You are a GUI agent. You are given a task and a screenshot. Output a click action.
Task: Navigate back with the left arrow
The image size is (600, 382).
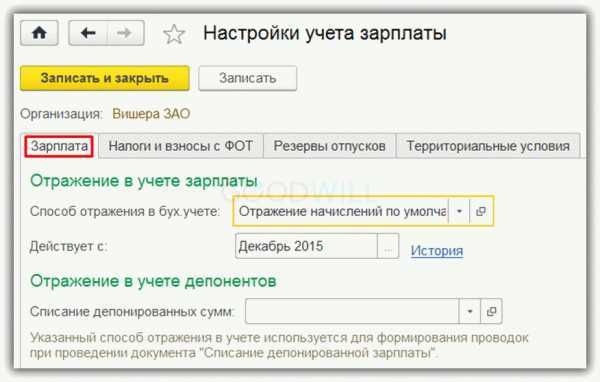(88, 33)
